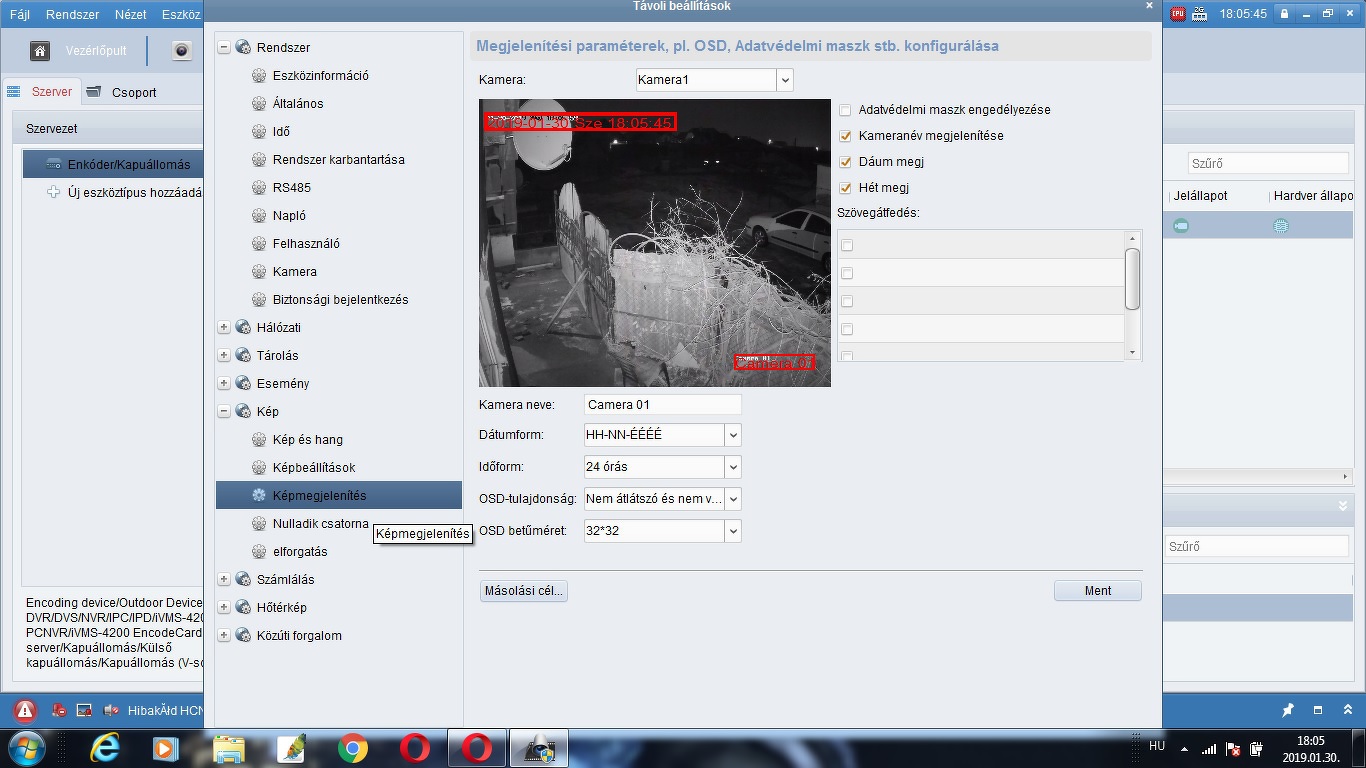Open the Windows Start menu

[28, 748]
